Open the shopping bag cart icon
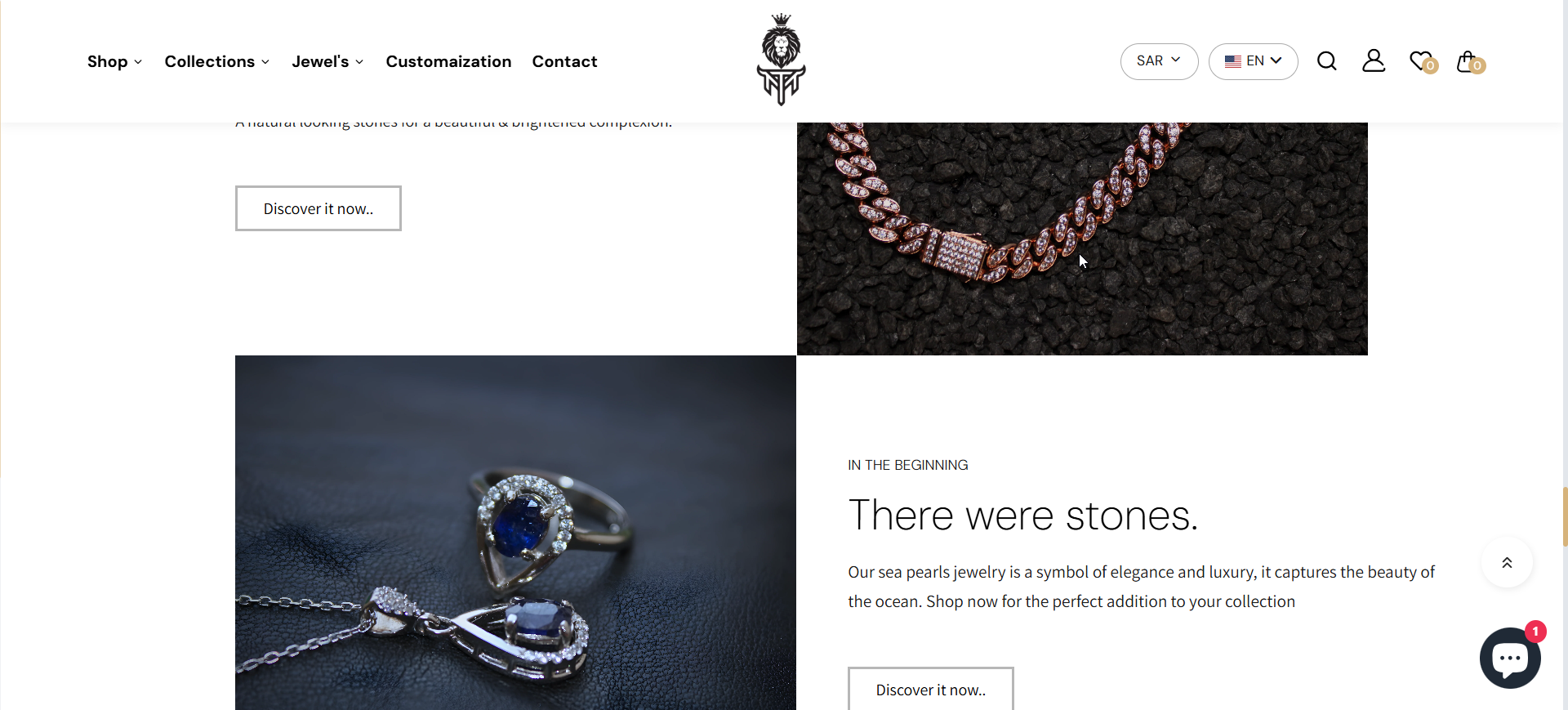This screenshot has height=710, width=1568. pyautogui.click(x=1470, y=61)
